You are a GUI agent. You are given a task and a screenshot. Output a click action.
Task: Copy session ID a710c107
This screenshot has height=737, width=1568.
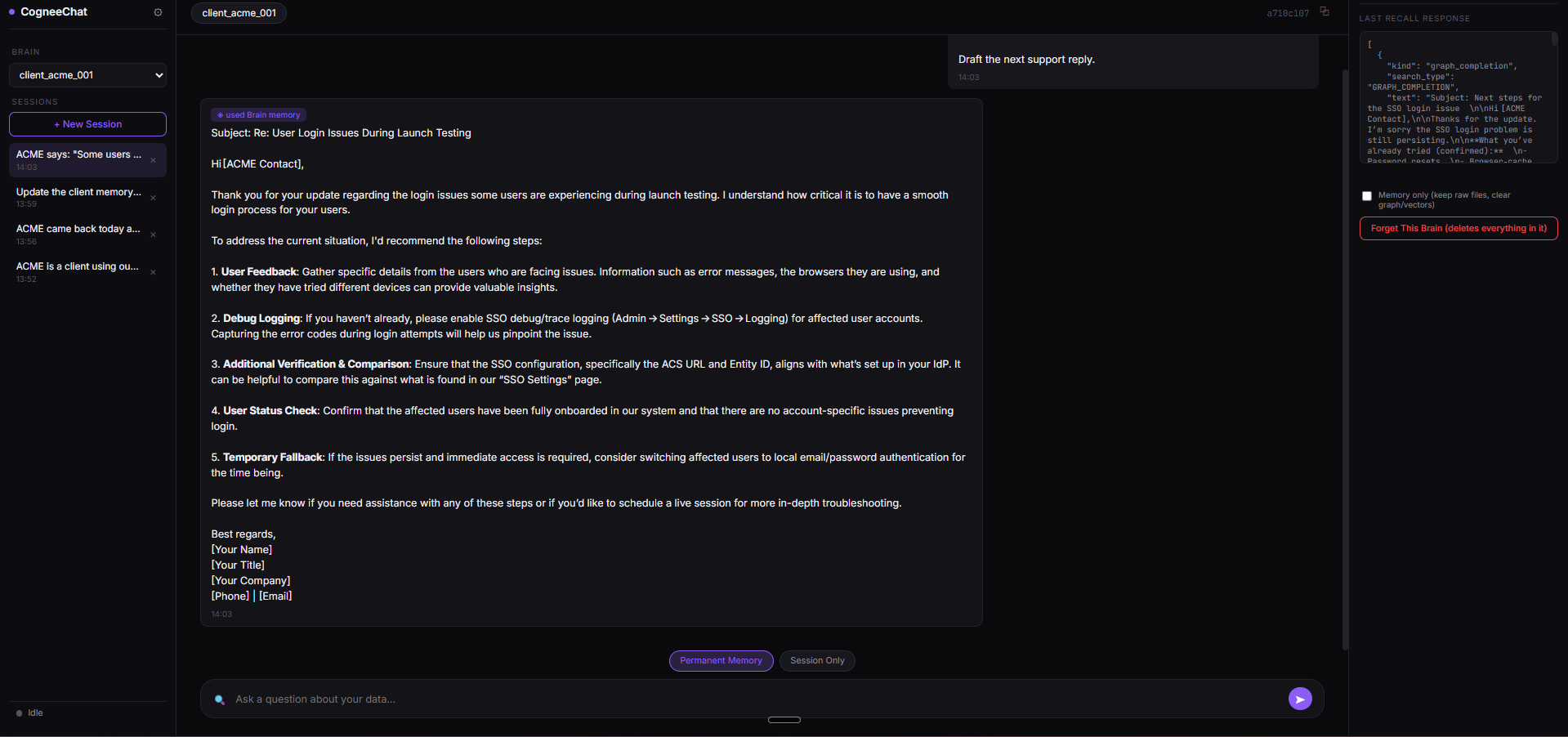[1325, 11]
